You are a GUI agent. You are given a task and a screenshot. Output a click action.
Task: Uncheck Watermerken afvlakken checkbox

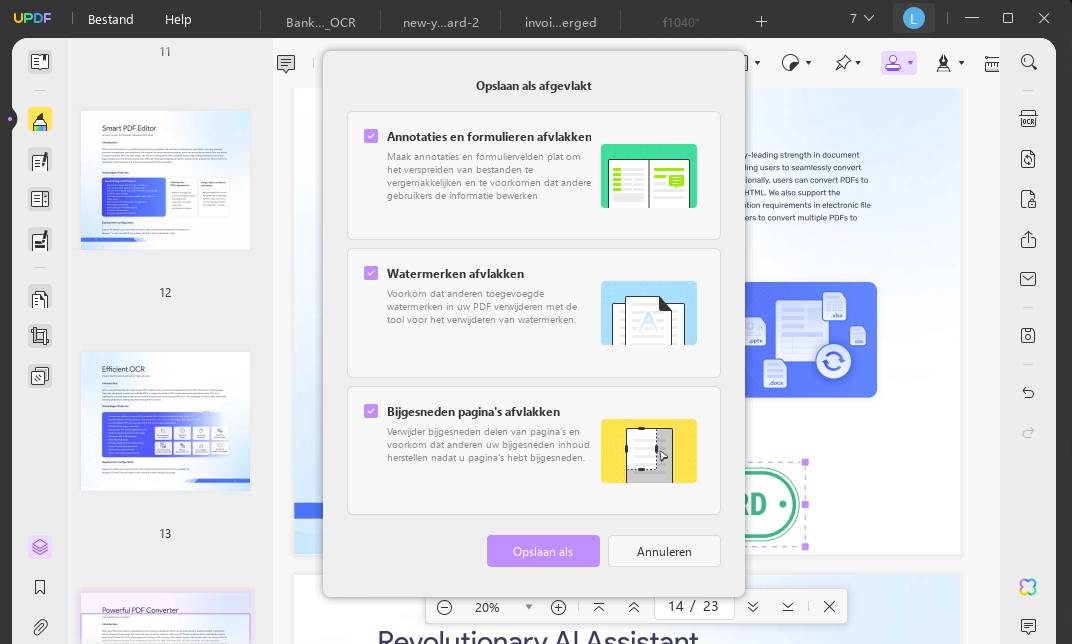(x=371, y=273)
